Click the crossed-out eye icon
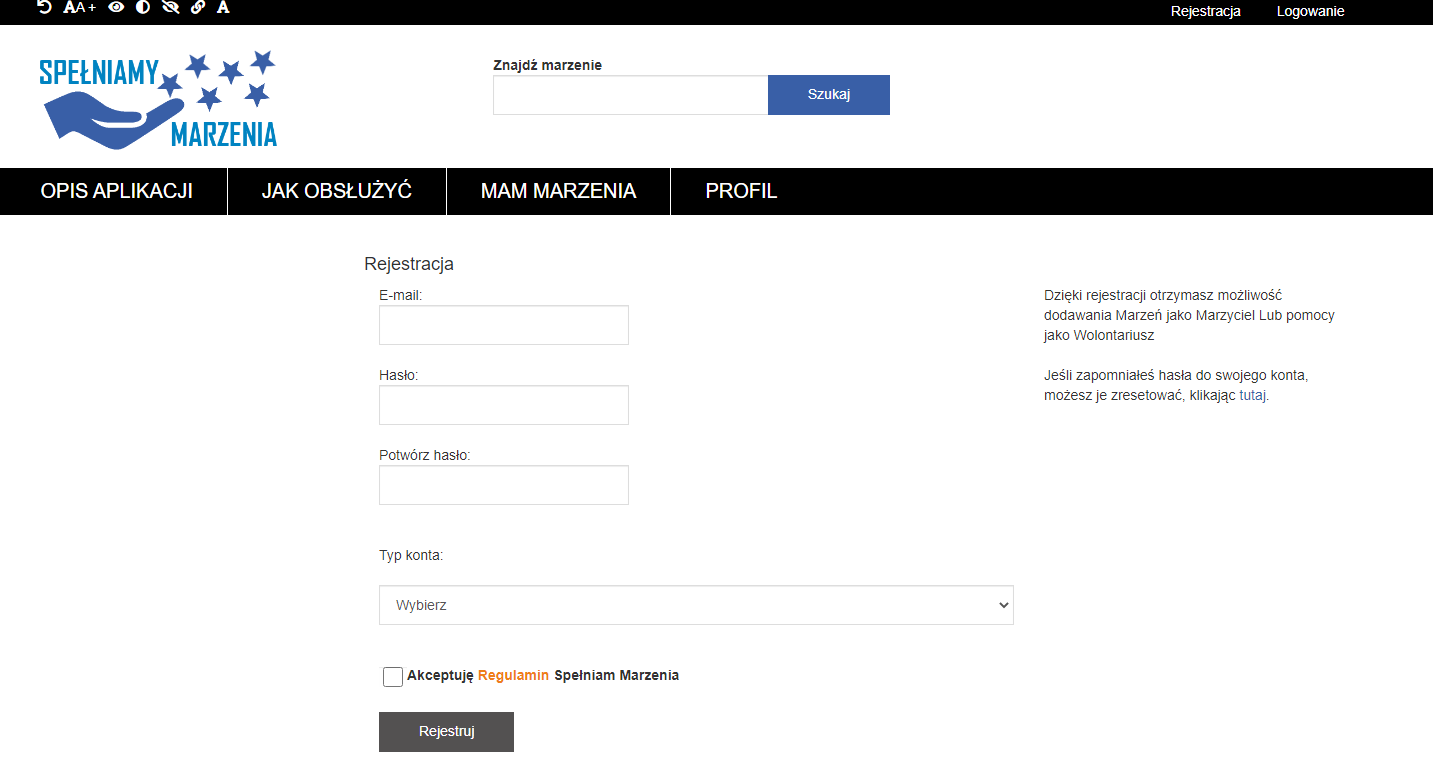 (170, 8)
